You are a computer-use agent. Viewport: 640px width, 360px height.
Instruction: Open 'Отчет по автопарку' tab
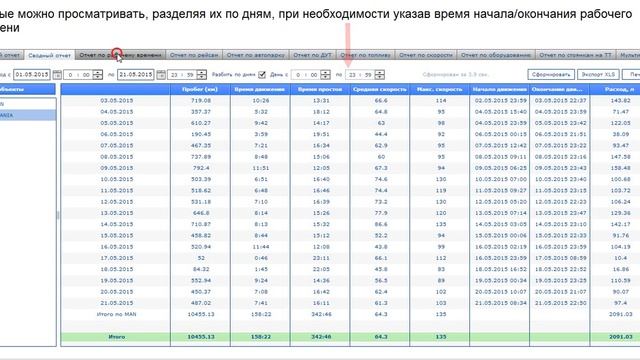[x=256, y=55]
